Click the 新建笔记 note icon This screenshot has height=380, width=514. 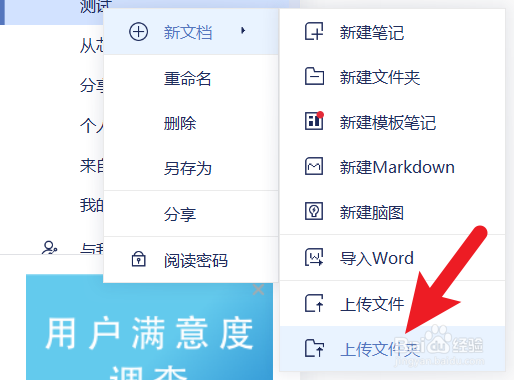[314, 31]
